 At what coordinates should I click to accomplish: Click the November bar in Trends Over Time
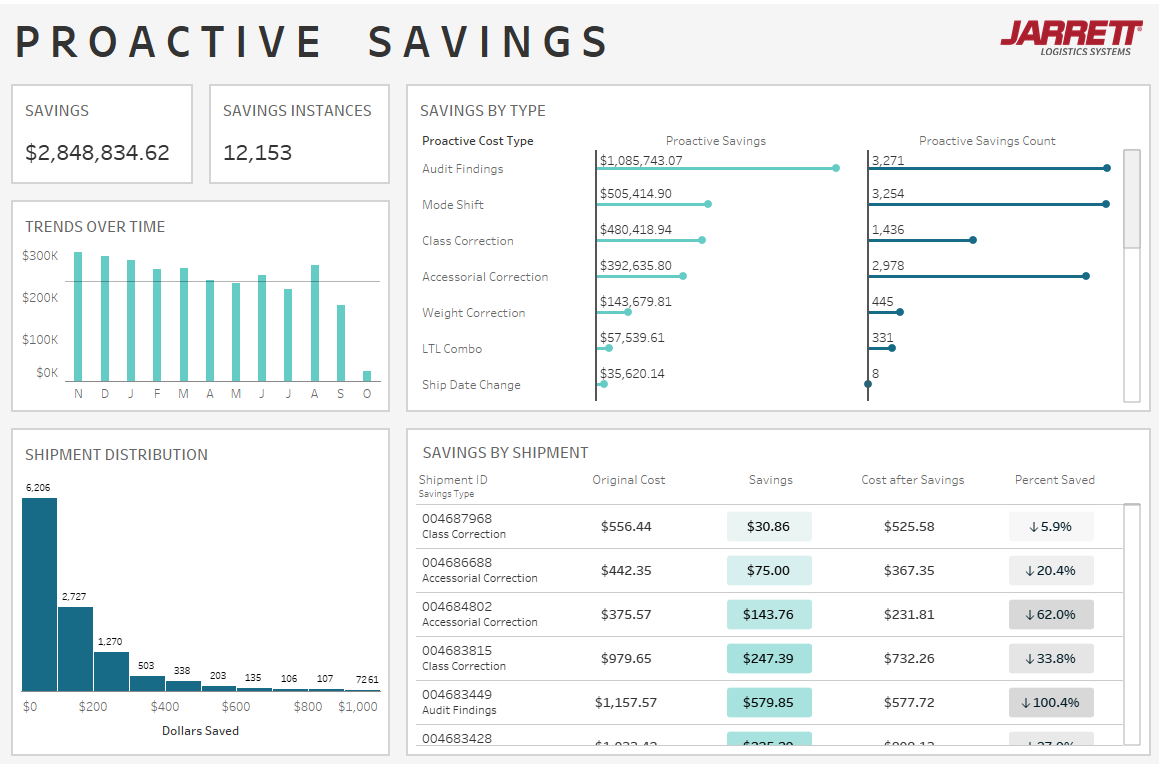(78, 317)
